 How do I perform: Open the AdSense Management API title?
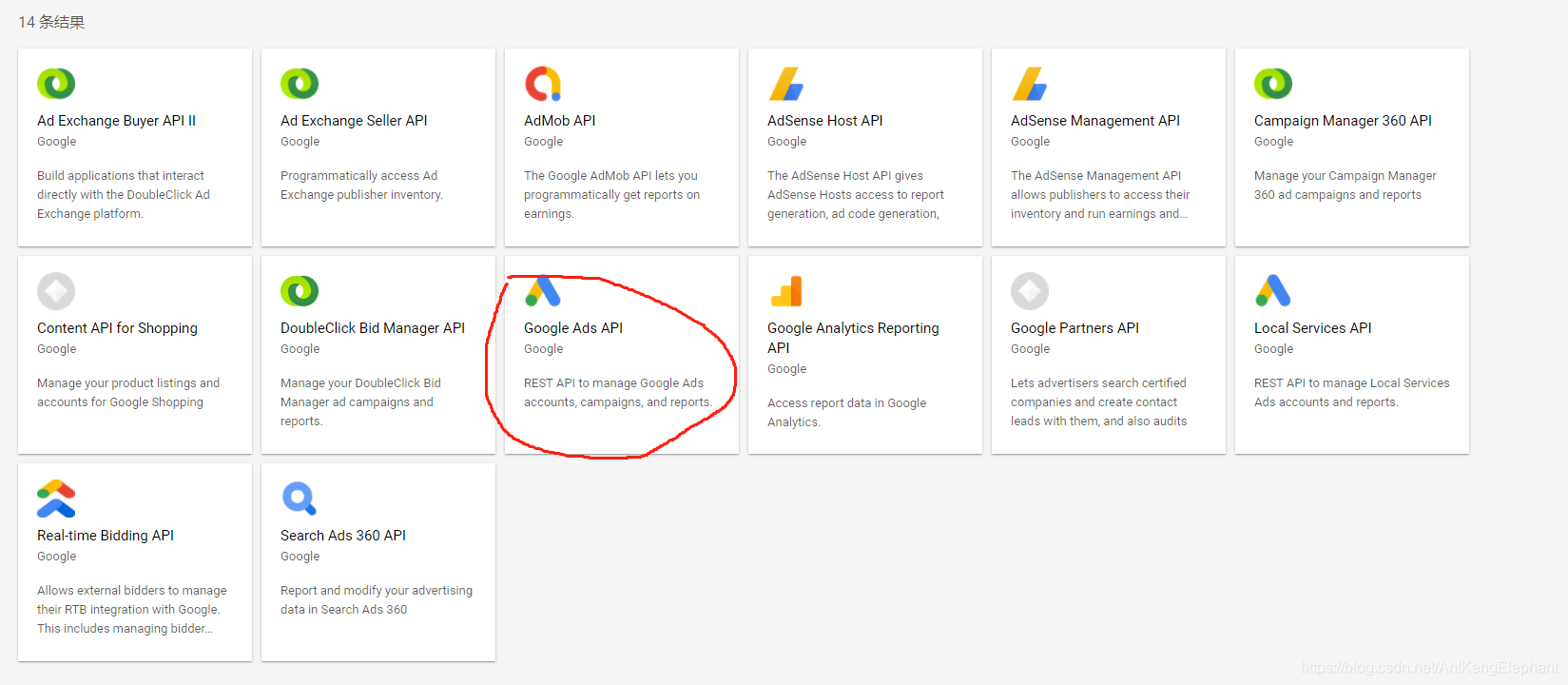pos(1095,121)
